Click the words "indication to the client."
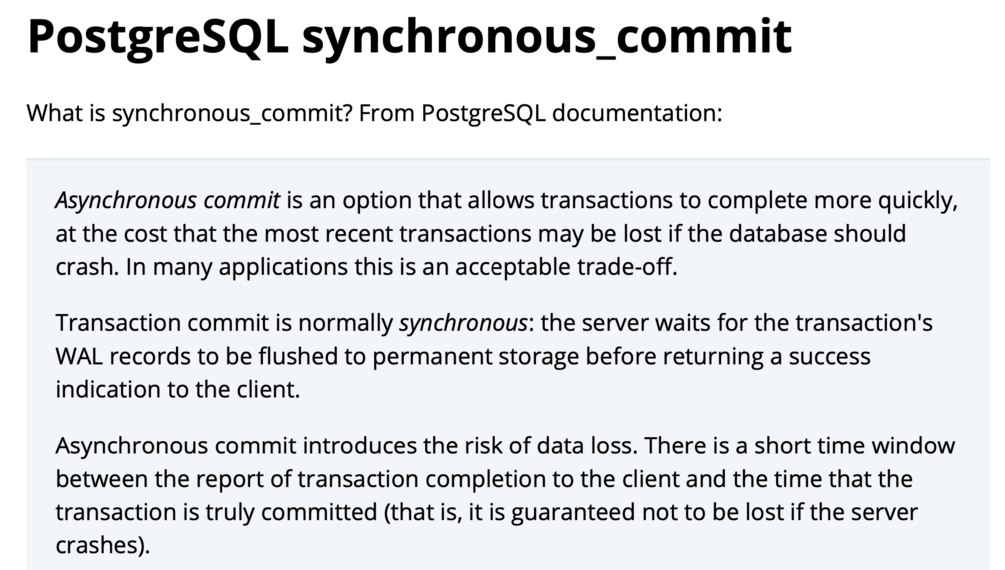Viewport: 1005px width, 570px height. (x=178, y=389)
